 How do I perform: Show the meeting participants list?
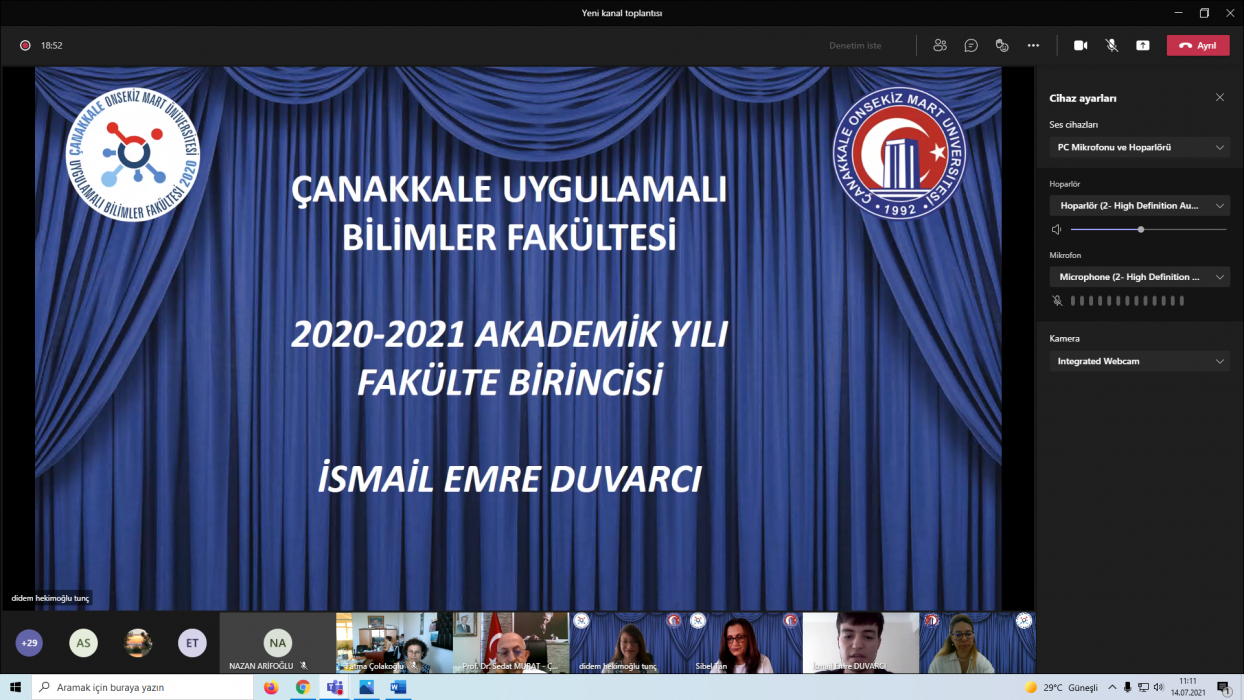pos(939,45)
